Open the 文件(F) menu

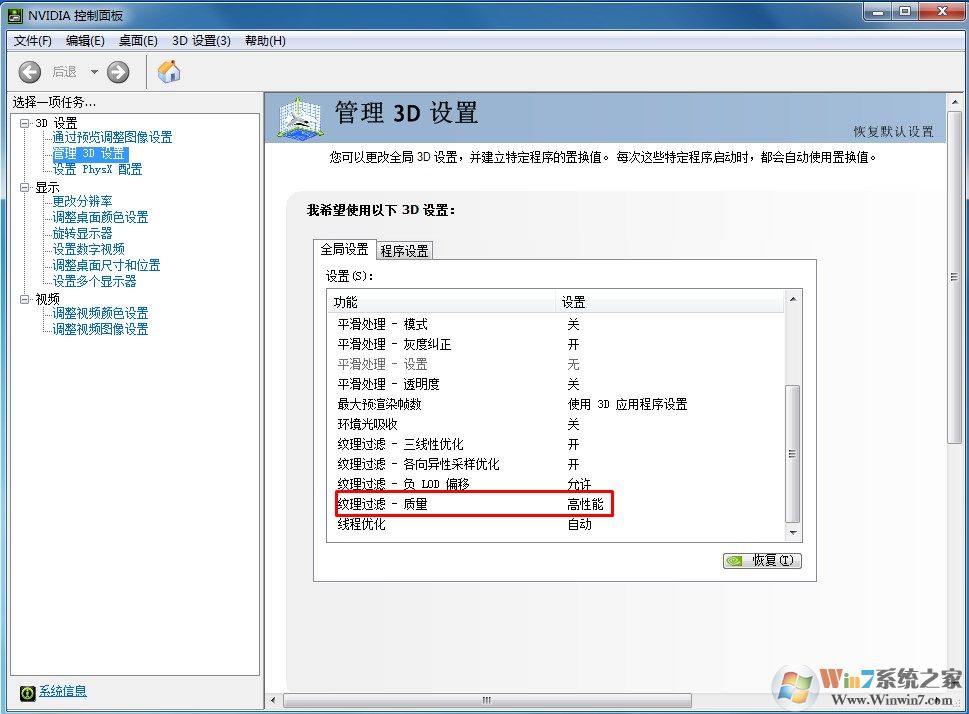tap(33, 41)
